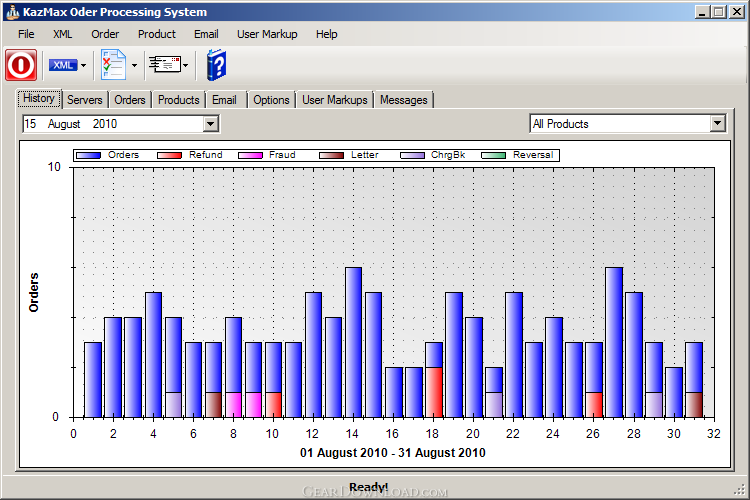750x500 pixels.
Task: Switch to the User Markups tab
Action: [335, 100]
